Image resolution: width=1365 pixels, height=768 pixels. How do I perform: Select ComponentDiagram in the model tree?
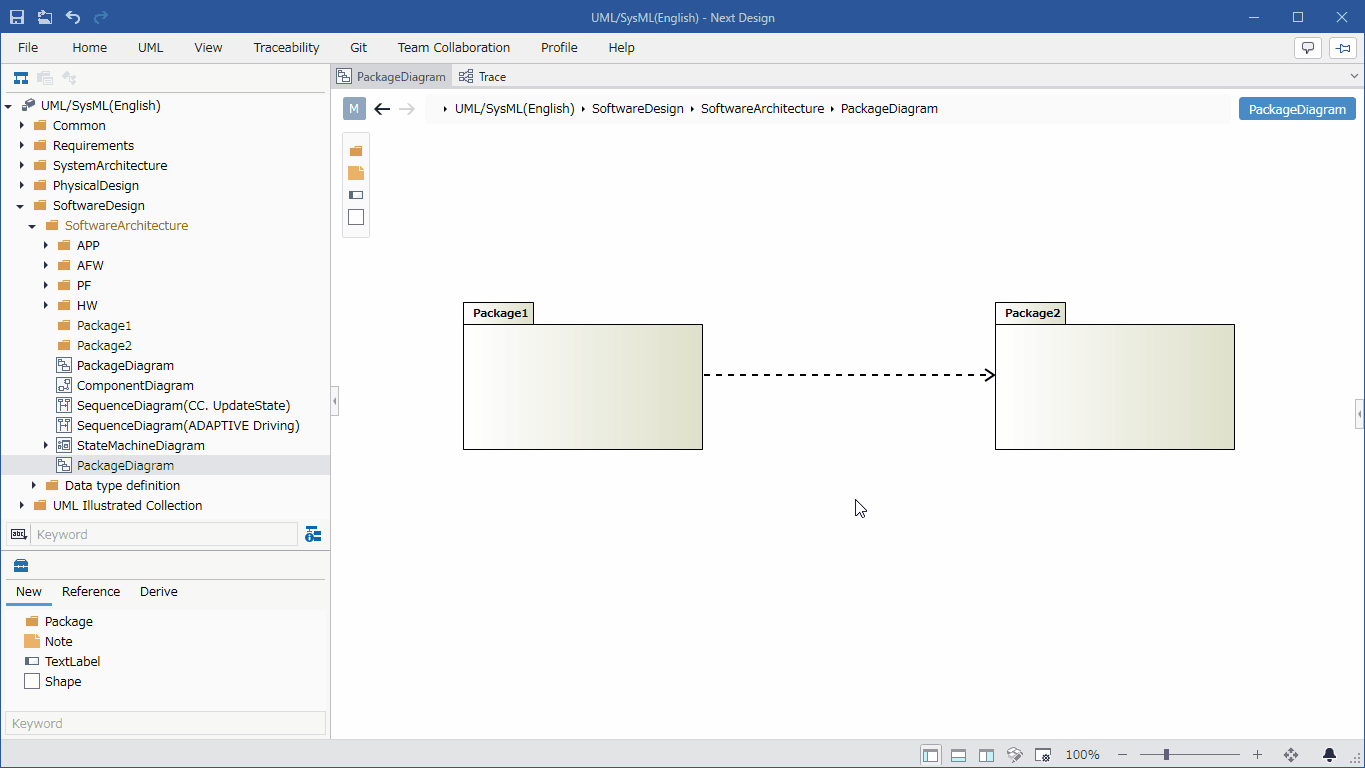pos(135,386)
